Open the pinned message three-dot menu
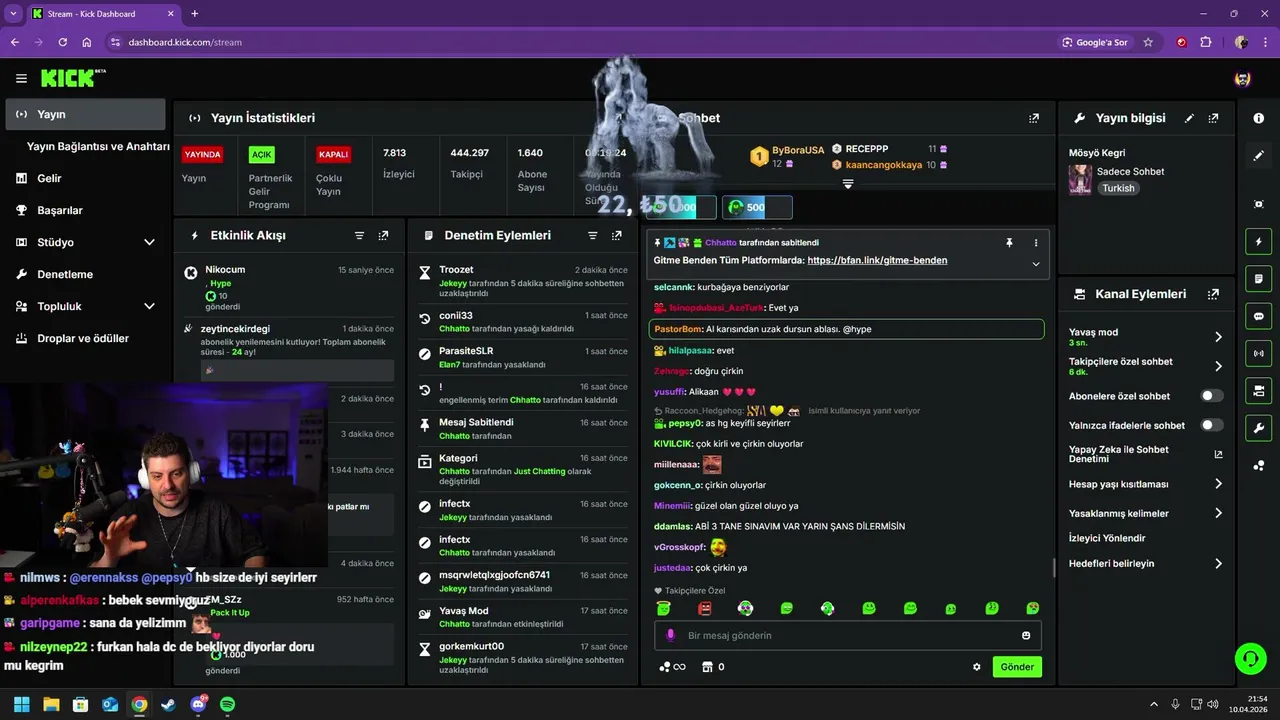The width and height of the screenshot is (1280, 720). 1035,243
